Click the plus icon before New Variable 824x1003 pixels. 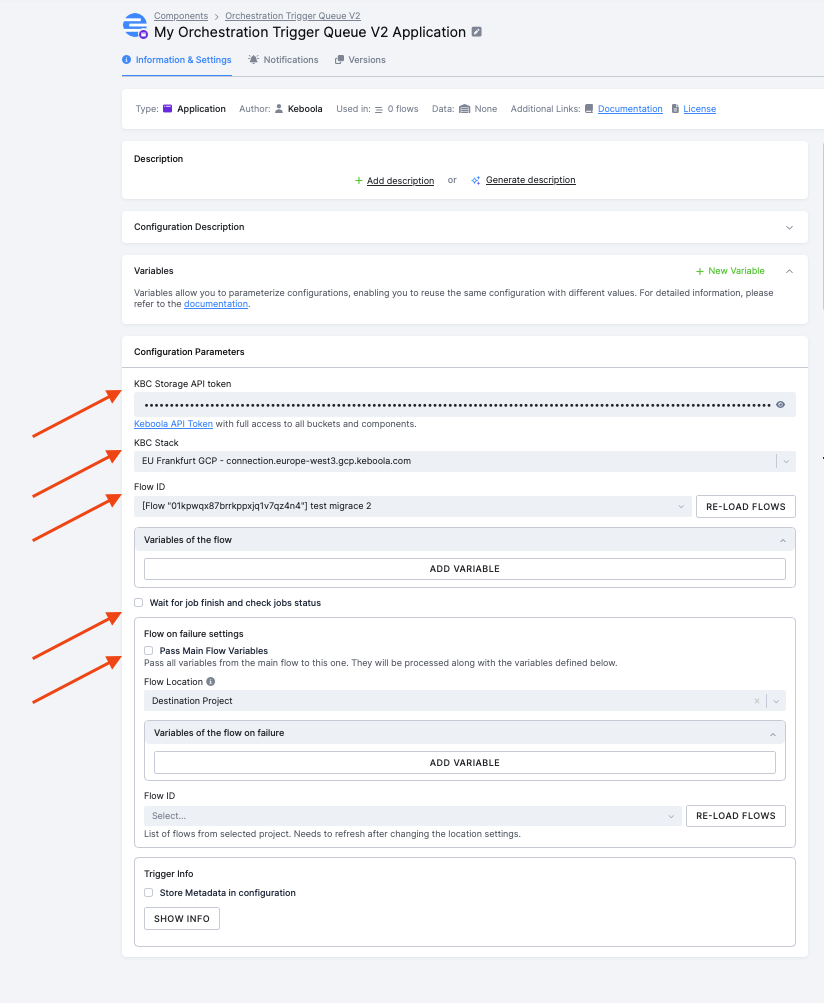700,271
